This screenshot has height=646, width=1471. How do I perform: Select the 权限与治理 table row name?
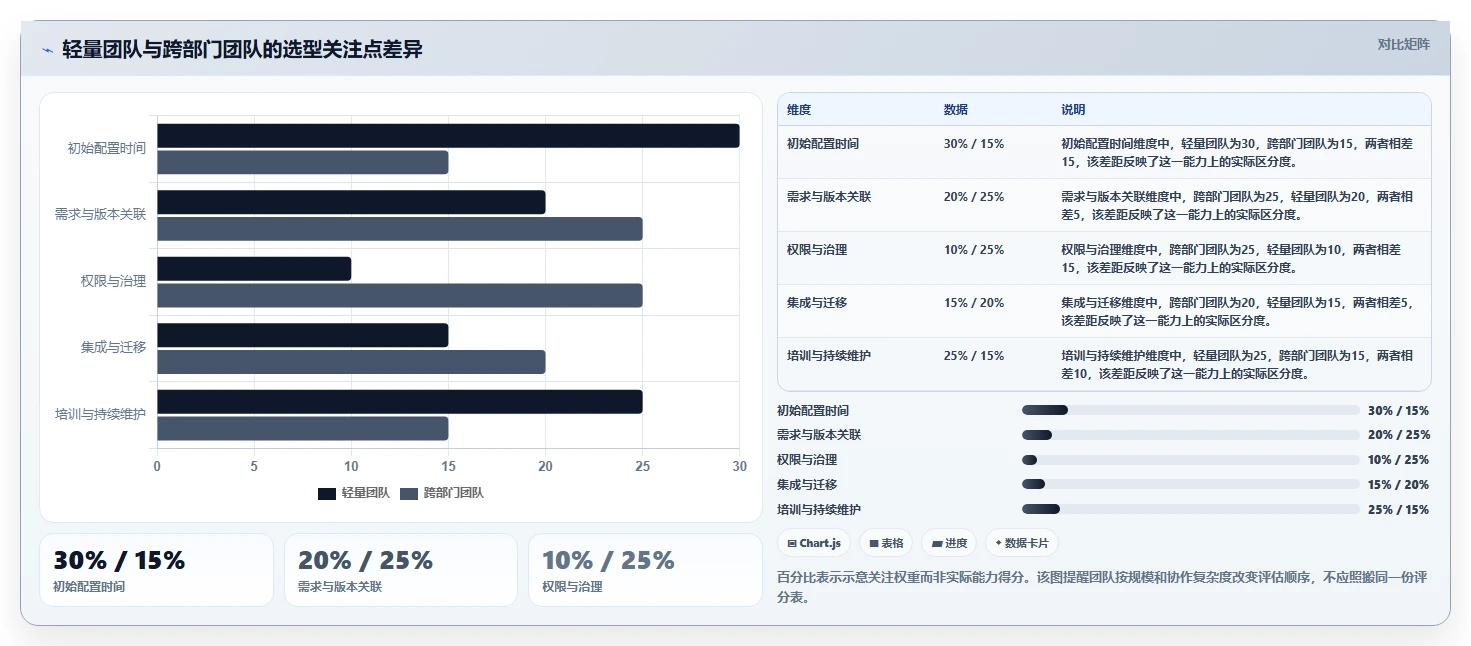[x=817, y=250]
